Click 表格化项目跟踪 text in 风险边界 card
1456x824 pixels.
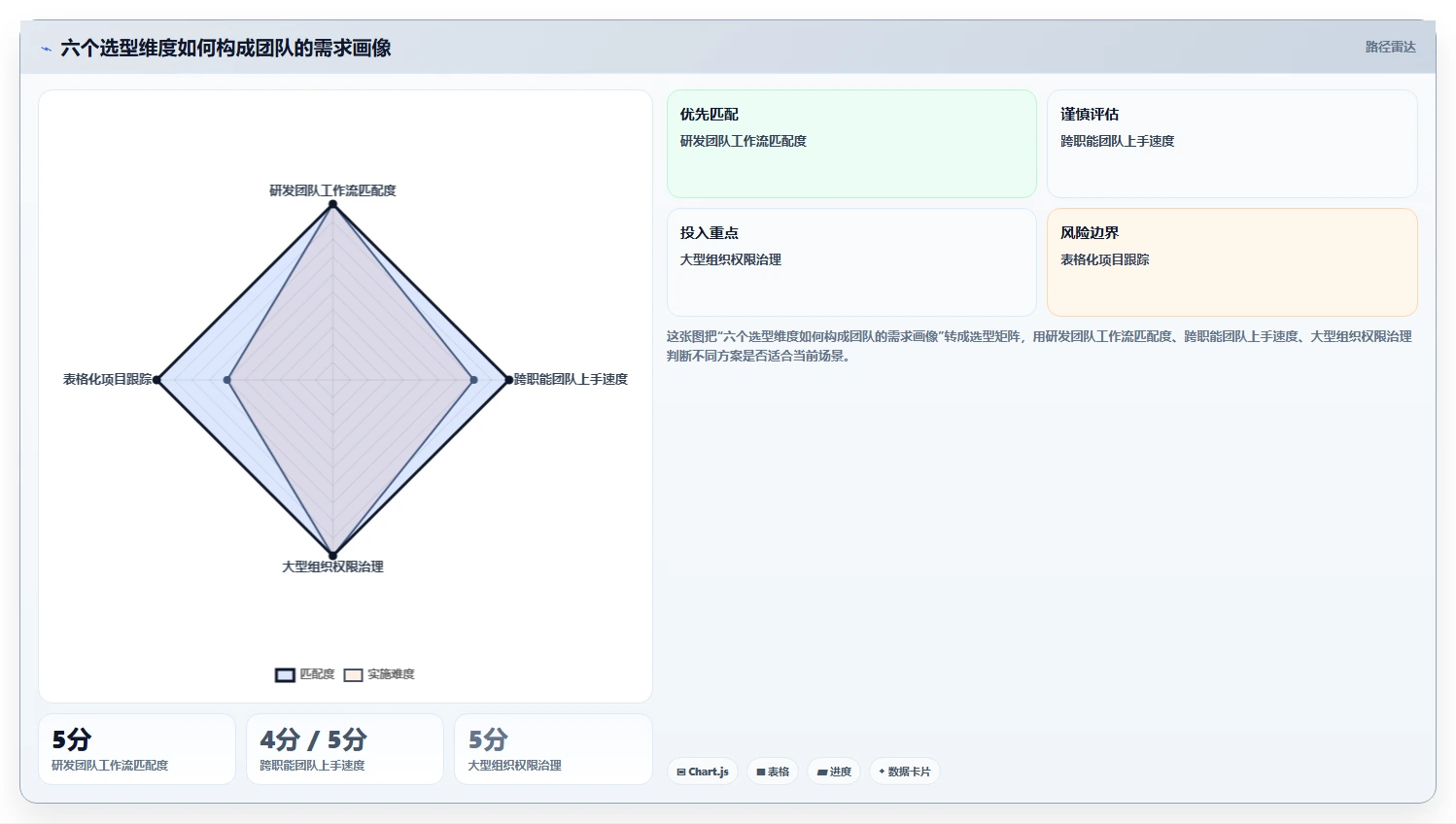coord(1104,259)
